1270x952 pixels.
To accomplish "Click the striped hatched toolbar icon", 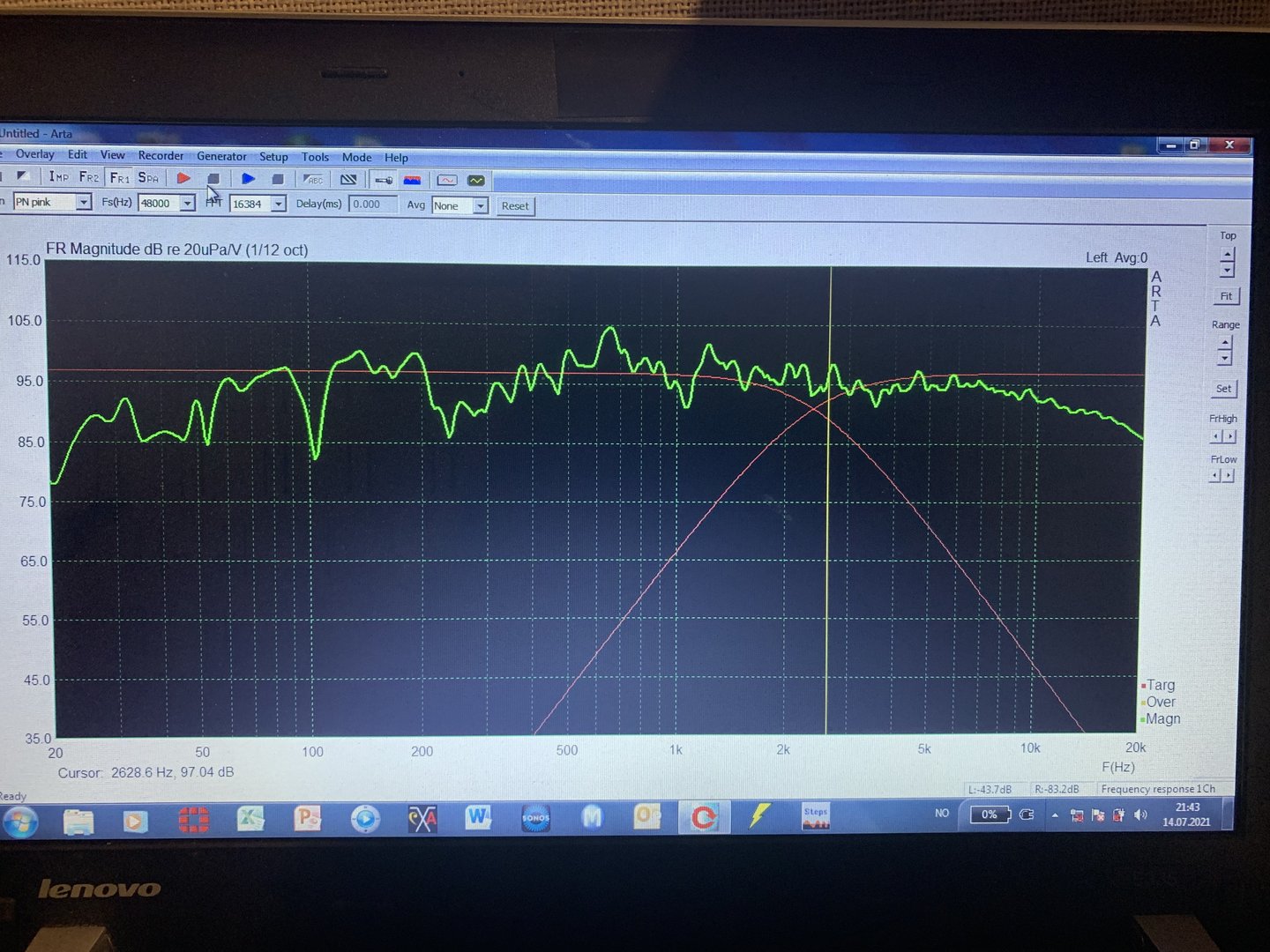I will pos(348,180).
